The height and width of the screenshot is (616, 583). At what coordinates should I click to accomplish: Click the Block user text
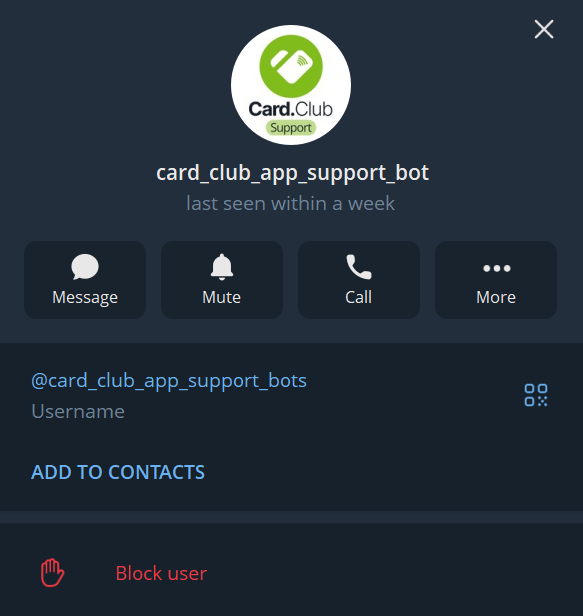coord(161,573)
